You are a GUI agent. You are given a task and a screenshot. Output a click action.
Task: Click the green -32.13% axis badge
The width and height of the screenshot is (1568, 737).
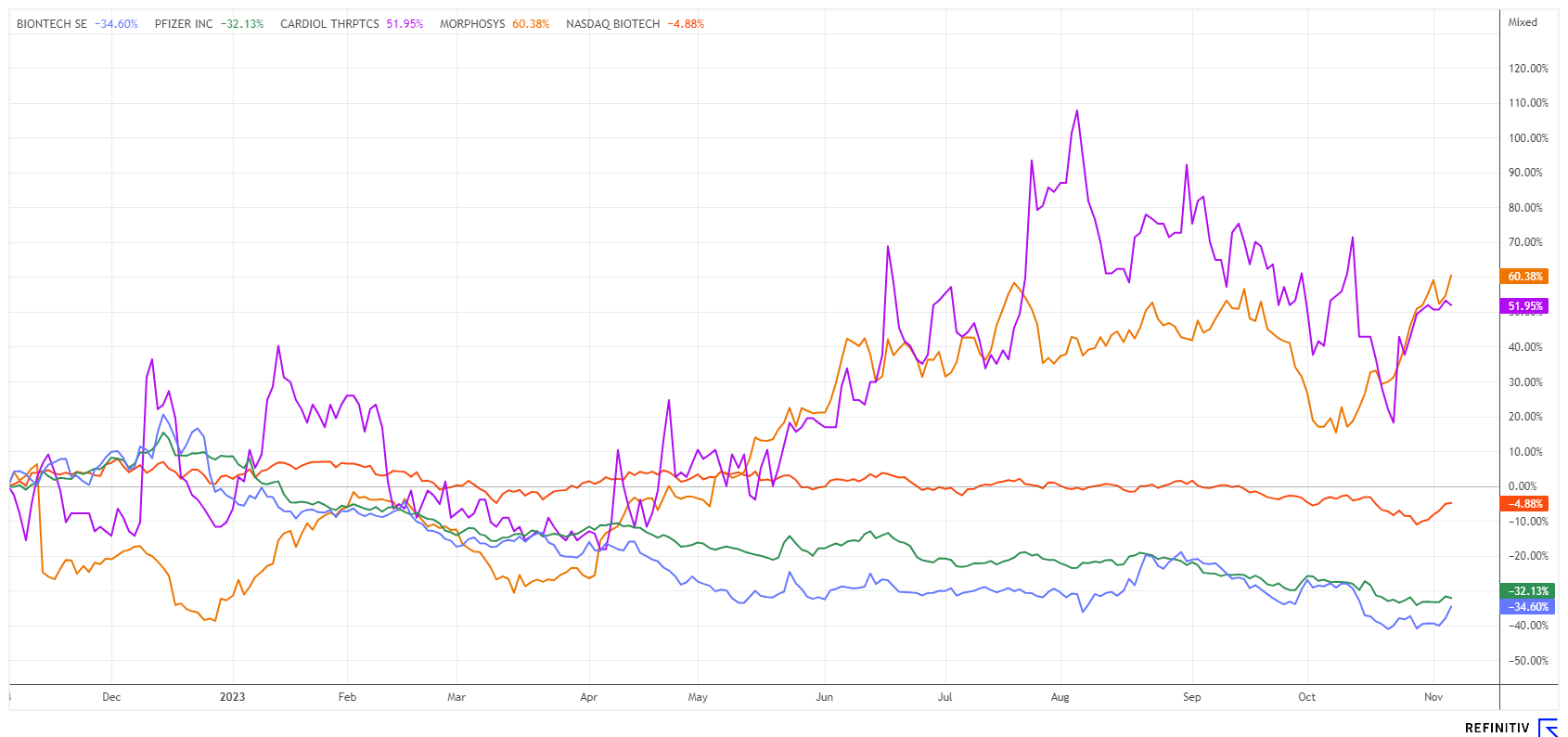tap(1524, 591)
